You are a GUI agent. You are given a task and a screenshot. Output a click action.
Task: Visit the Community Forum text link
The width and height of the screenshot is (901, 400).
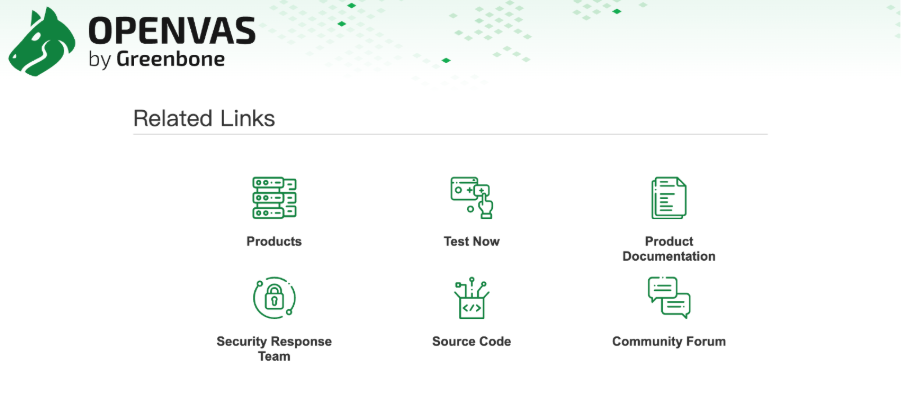pos(669,341)
